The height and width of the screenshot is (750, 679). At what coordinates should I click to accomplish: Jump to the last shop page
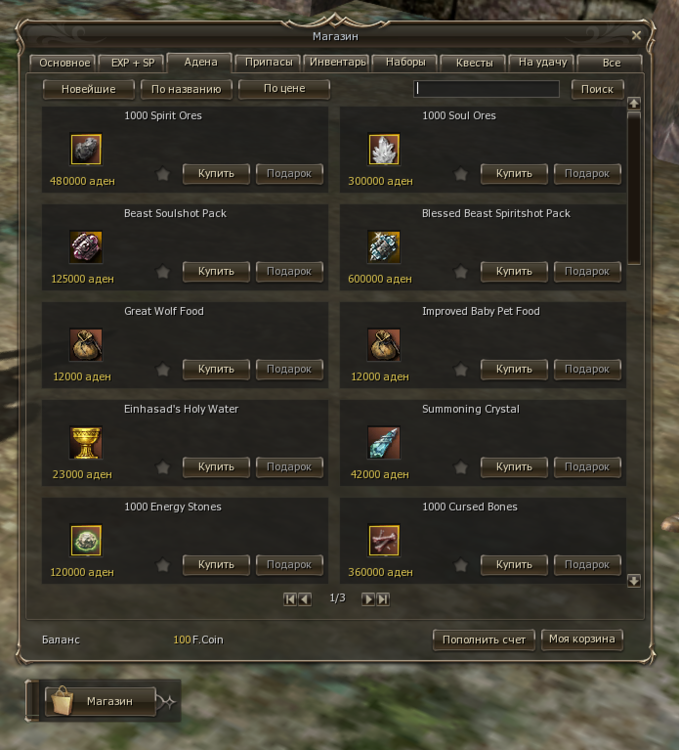coord(383,599)
